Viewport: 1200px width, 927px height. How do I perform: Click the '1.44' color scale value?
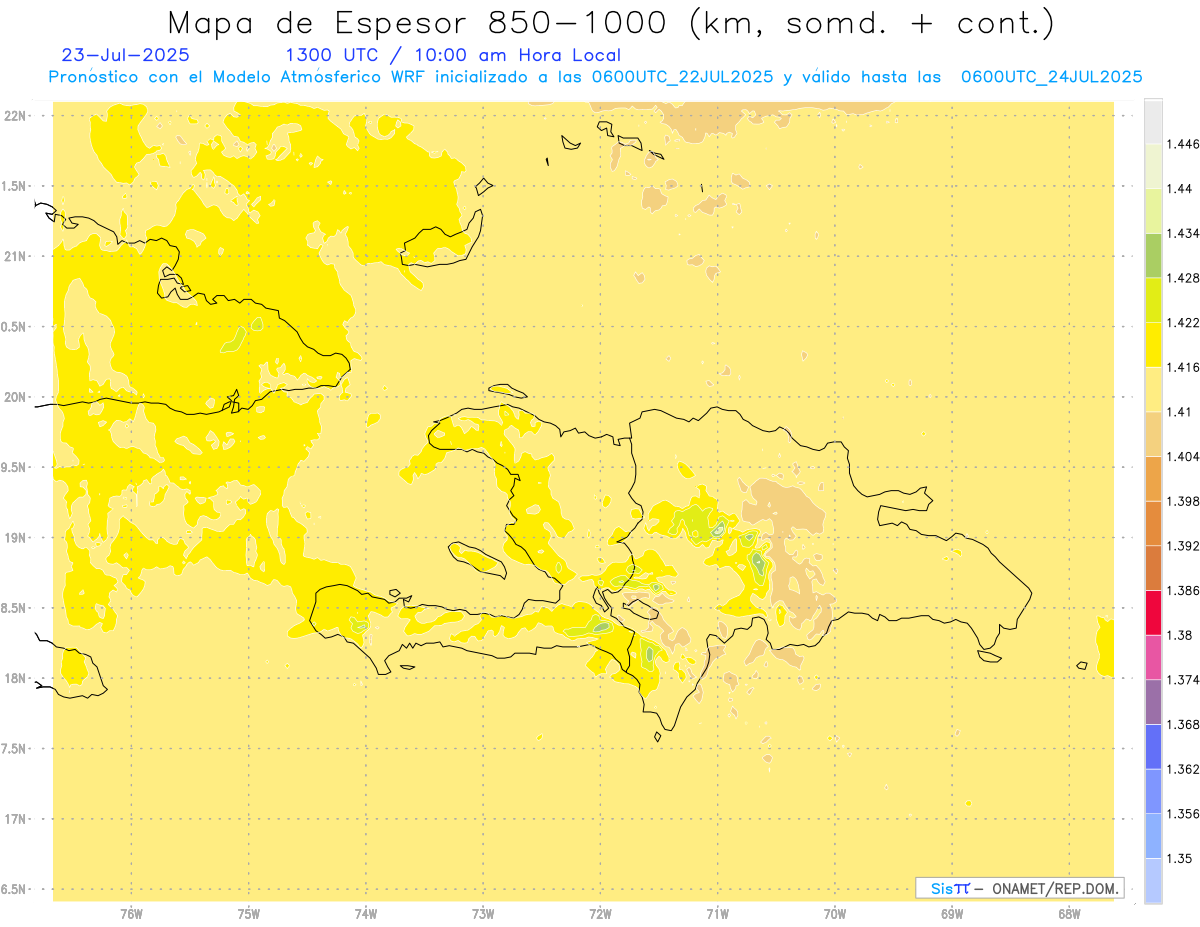click(1180, 189)
